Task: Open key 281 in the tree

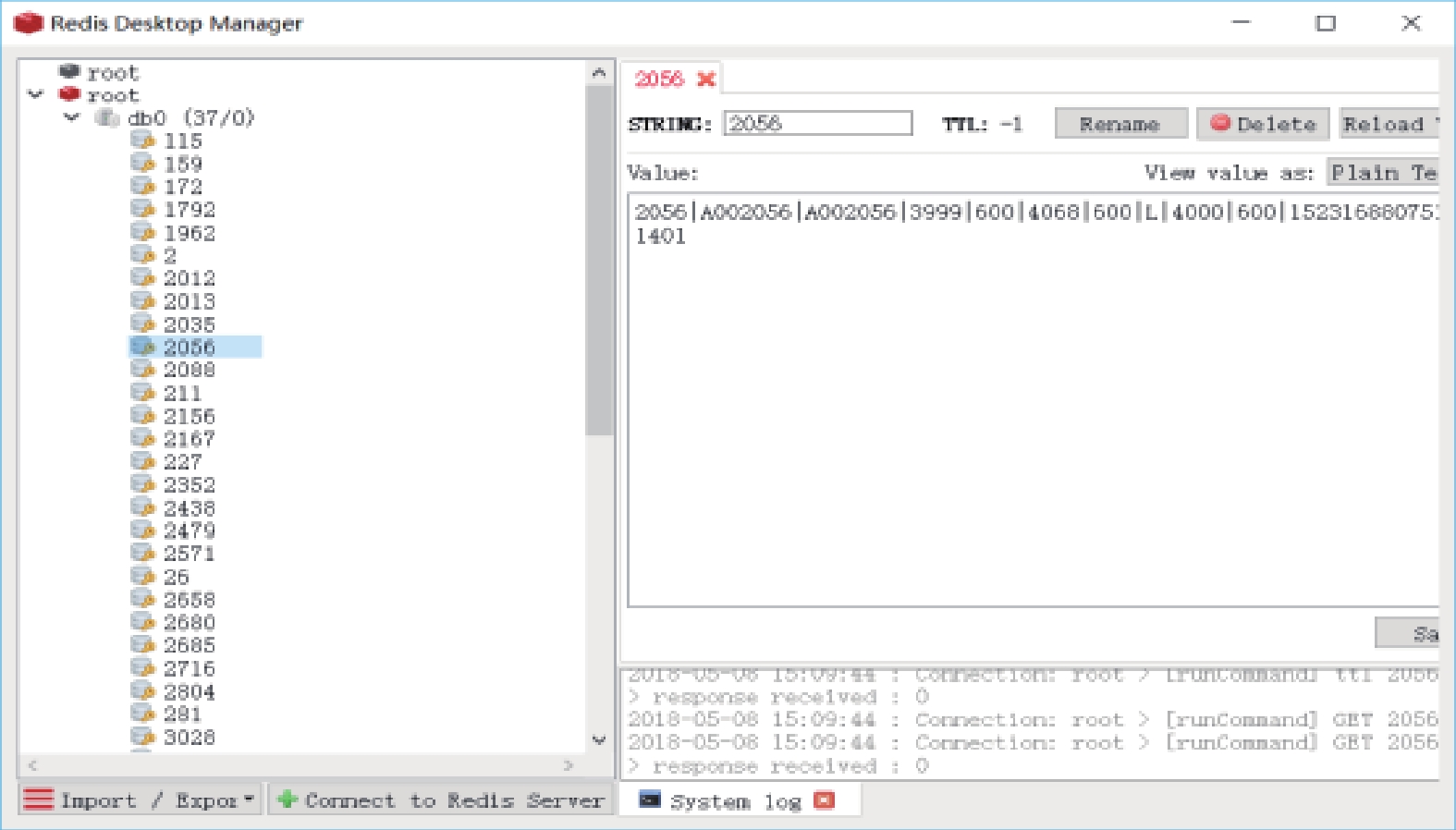Action: point(182,714)
